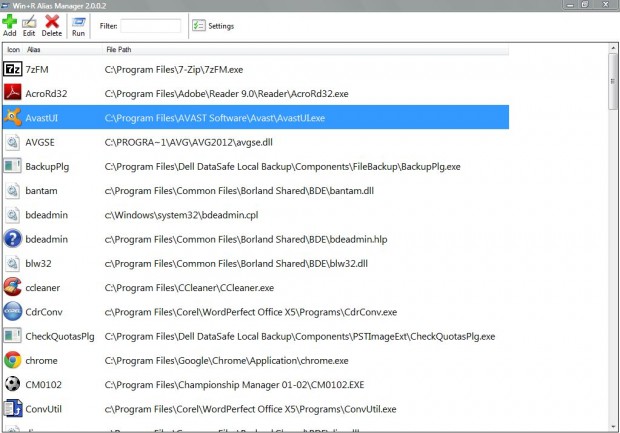620x433 pixels.
Task: Select the AVGSE alias text
Action: point(40,142)
